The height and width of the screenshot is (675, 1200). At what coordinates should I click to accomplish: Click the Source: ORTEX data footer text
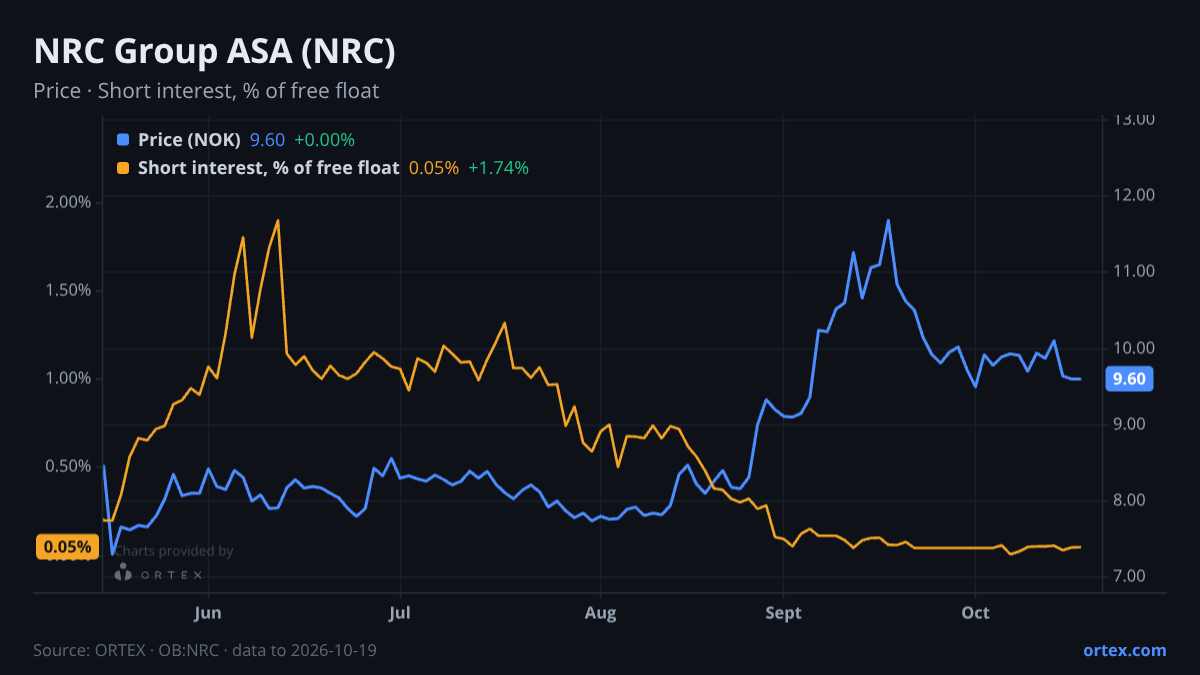coord(205,650)
